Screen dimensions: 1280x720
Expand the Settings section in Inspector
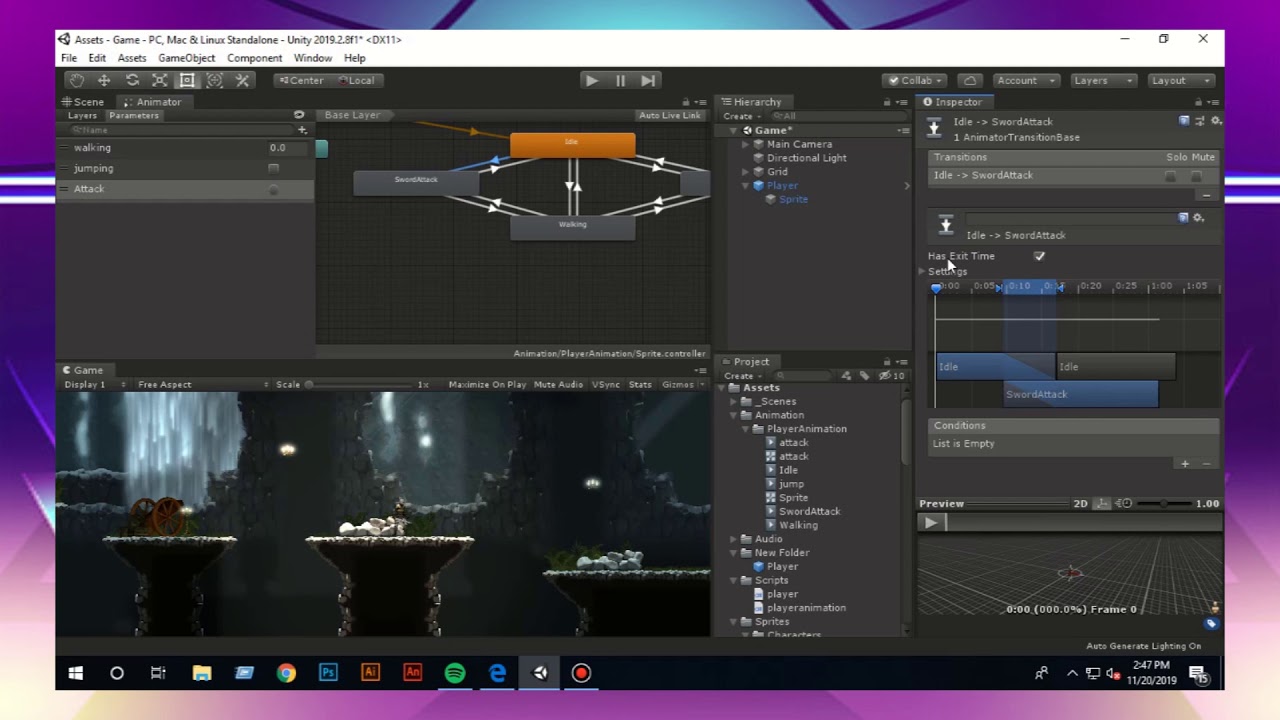click(x=922, y=271)
